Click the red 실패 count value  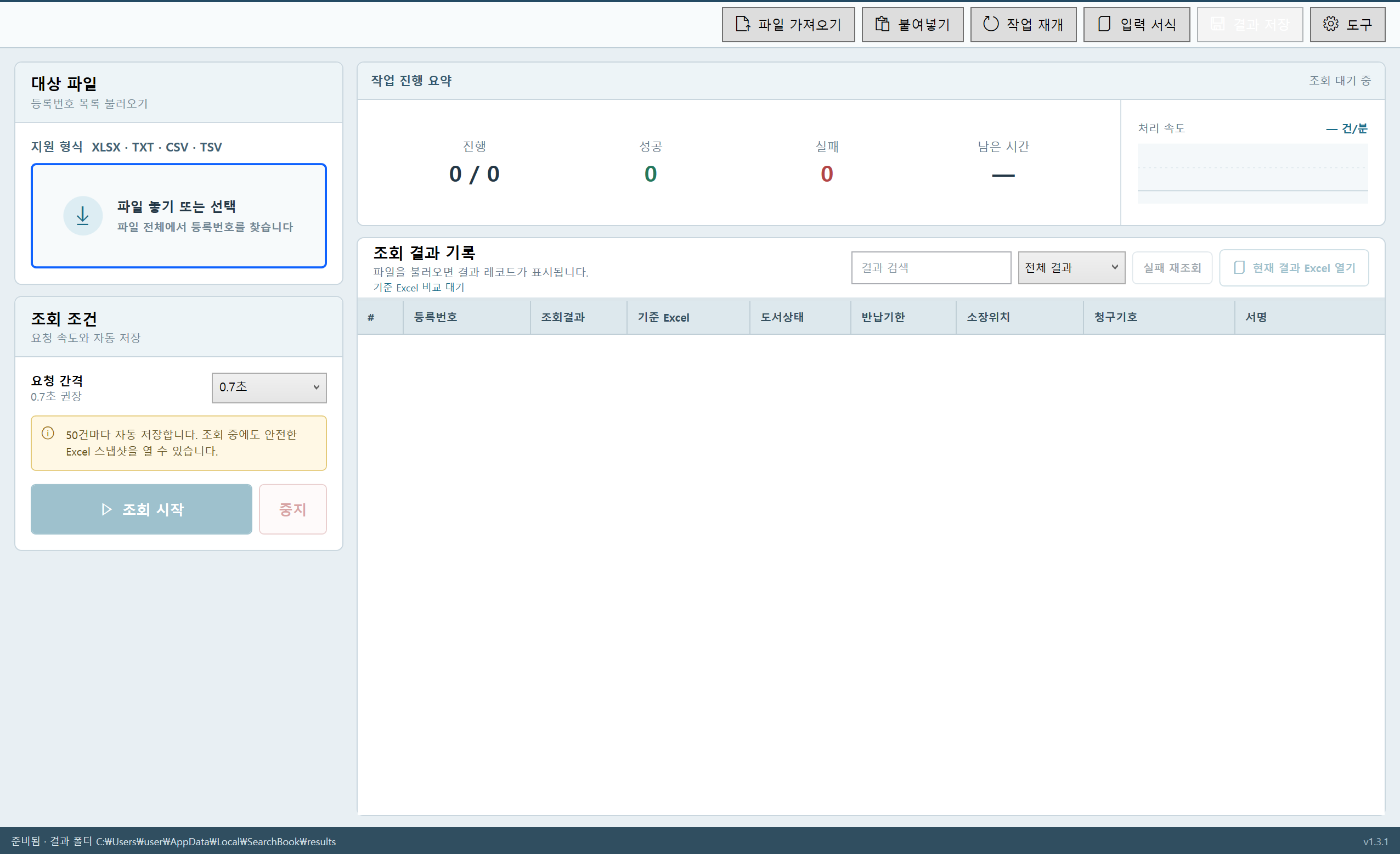pyautogui.click(x=827, y=174)
